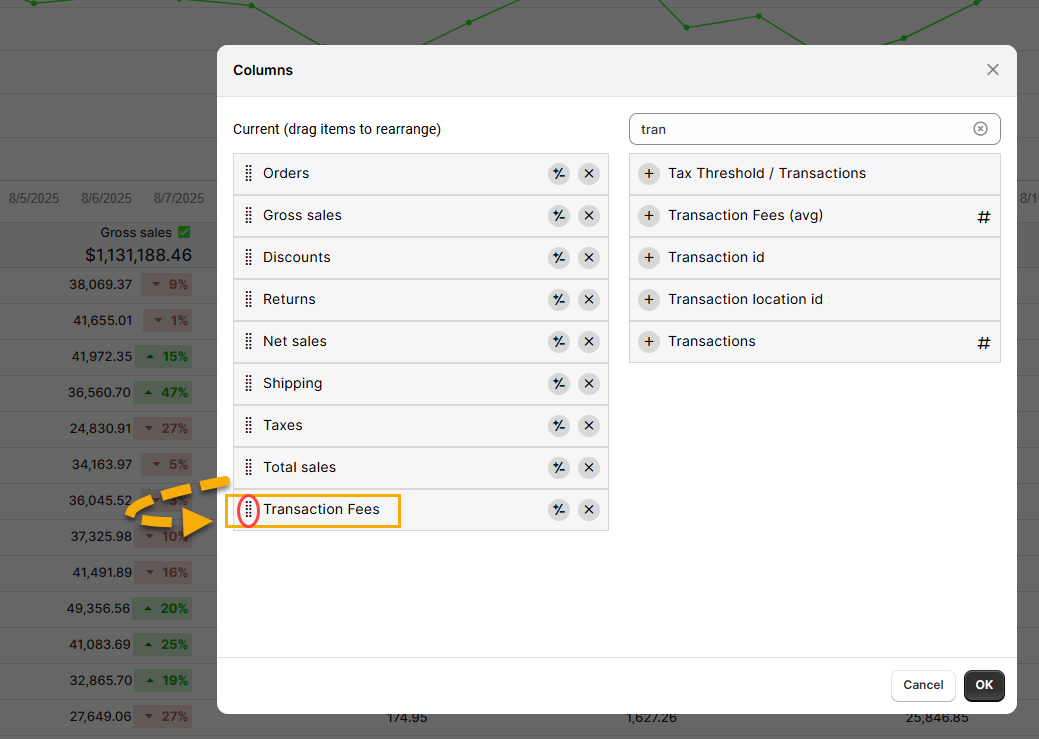Toggle the Gross sales green checkbox
1039x739 pixels.
[x=183, y=233]
